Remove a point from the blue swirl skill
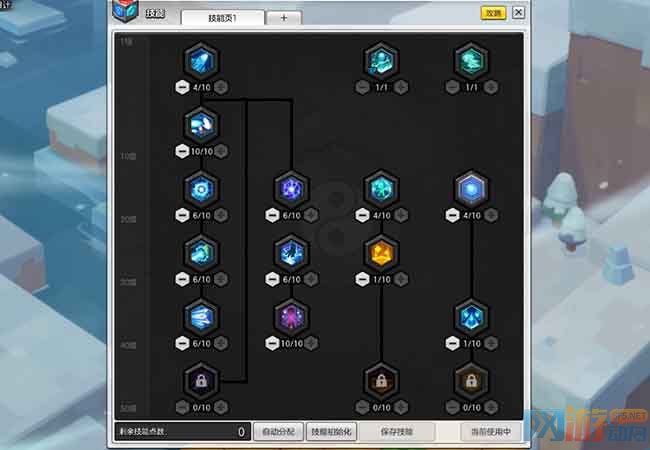This screenshot has height=450, width=650. click(182, 279)
